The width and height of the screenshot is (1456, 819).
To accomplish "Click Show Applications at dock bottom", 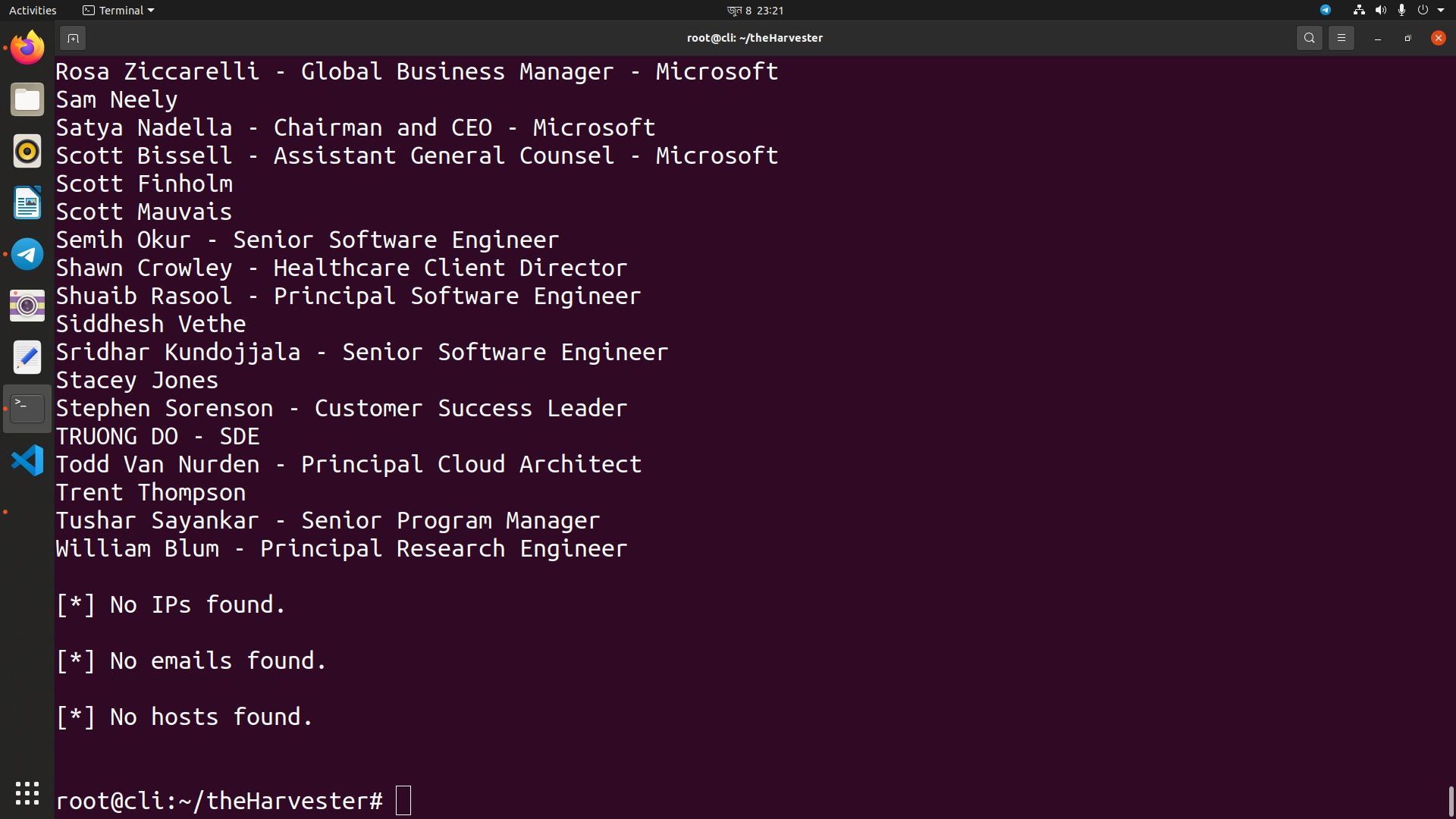I will (x=27, y=793).
